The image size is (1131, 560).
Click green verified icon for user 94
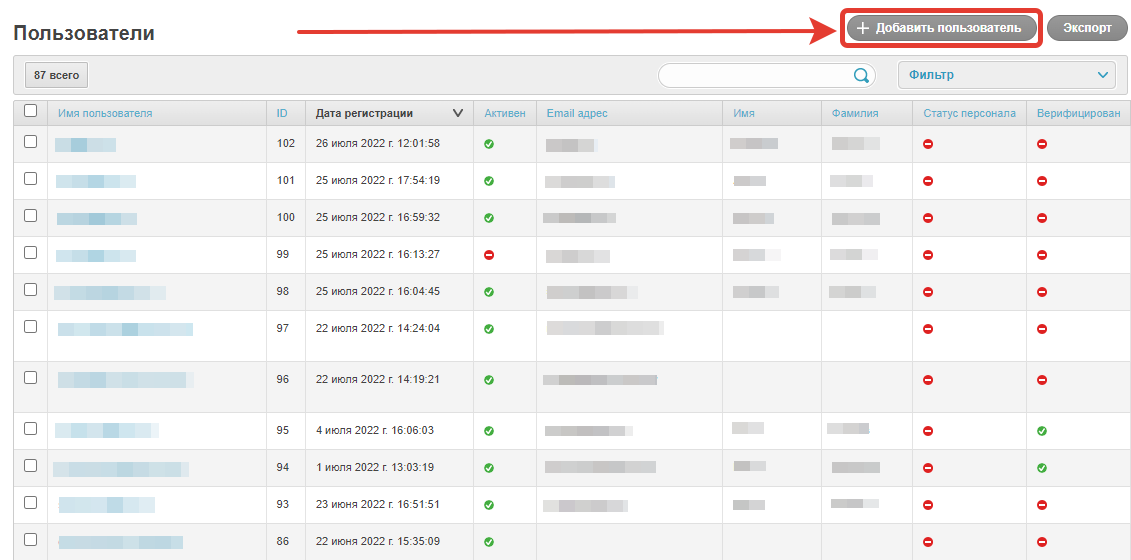pos(1042,468)
